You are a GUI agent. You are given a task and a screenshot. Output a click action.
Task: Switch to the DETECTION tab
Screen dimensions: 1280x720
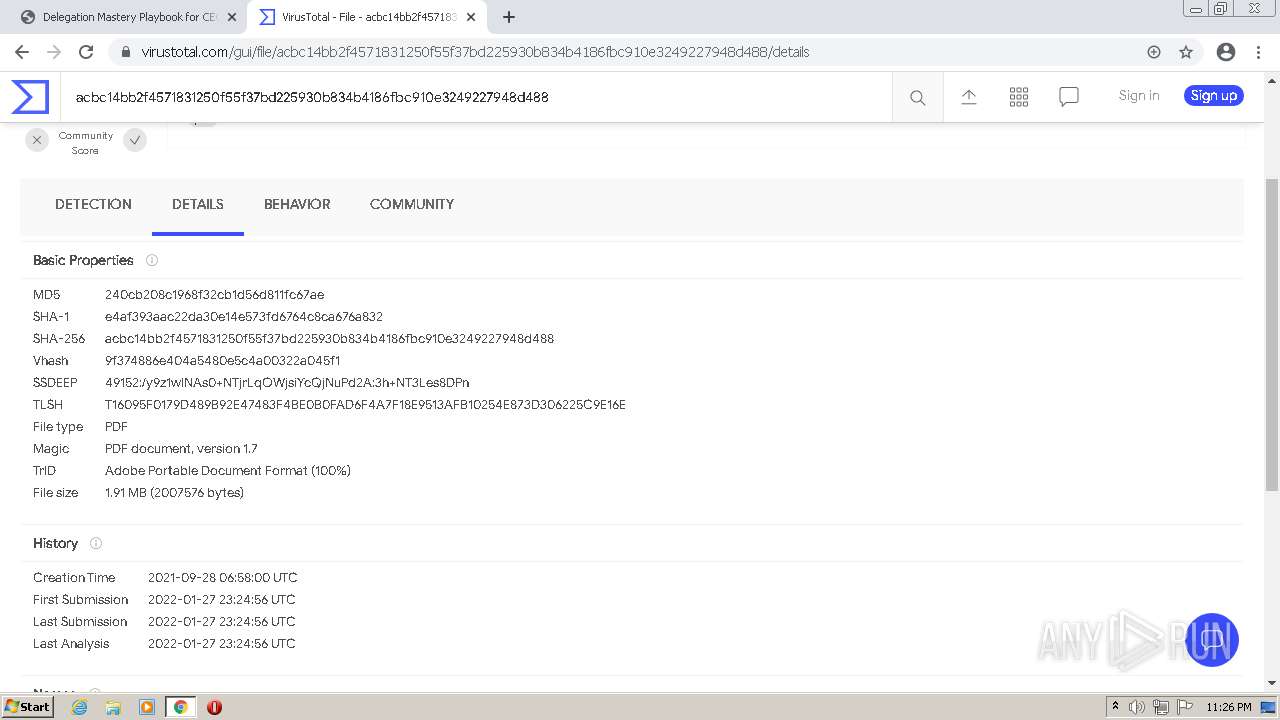pyautogui.click(x=93, y=204)
